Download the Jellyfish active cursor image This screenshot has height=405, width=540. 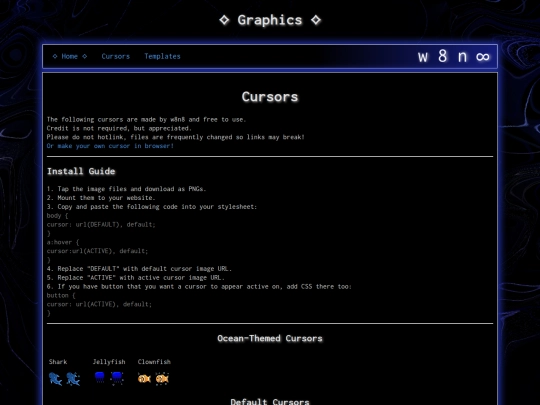coord(117,378)
